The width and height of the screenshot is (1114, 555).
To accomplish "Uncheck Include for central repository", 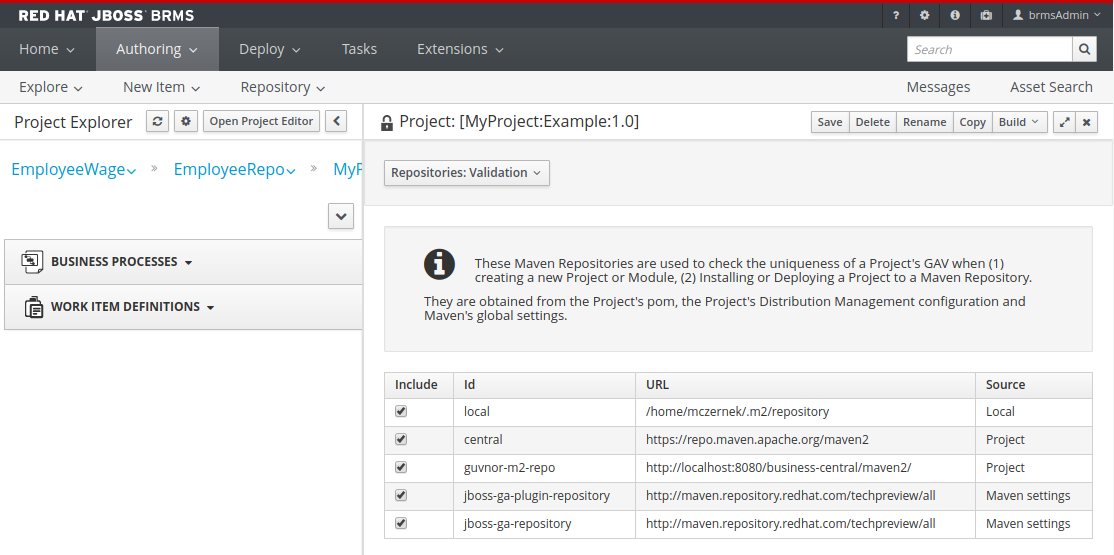I will pos(401,439).
